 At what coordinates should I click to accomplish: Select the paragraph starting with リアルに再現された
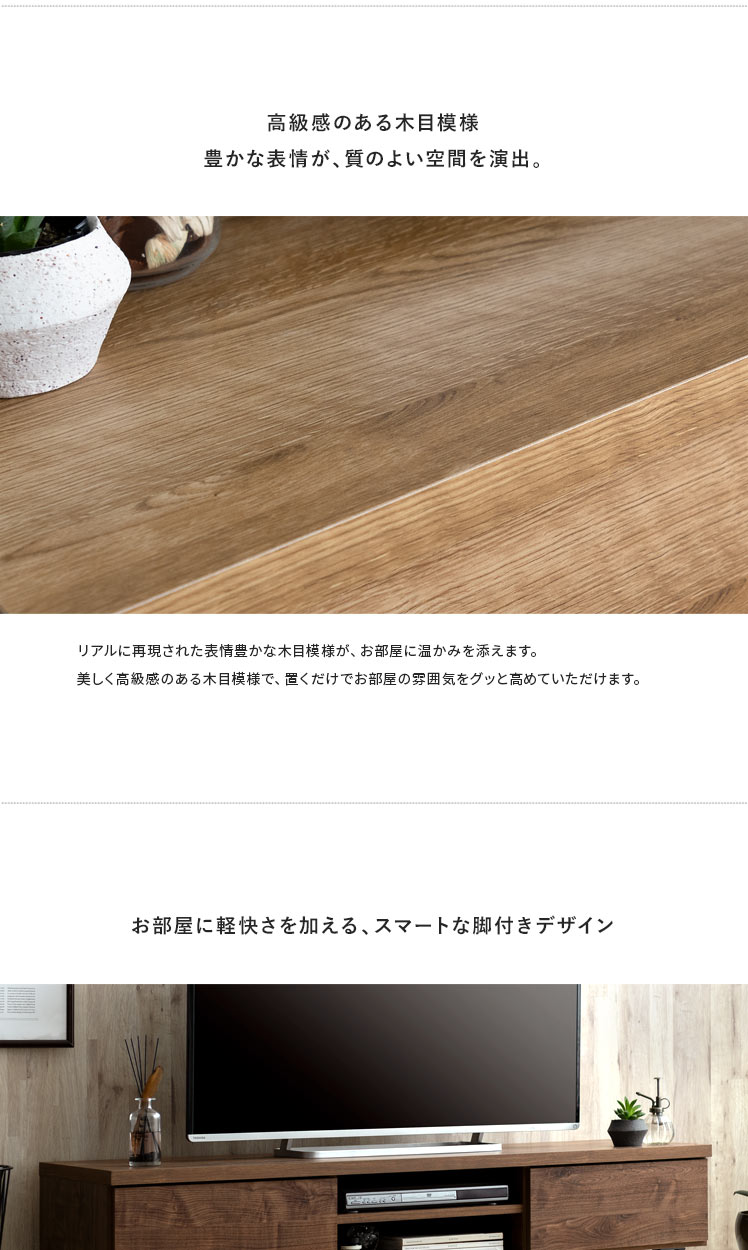click(308, 651)
